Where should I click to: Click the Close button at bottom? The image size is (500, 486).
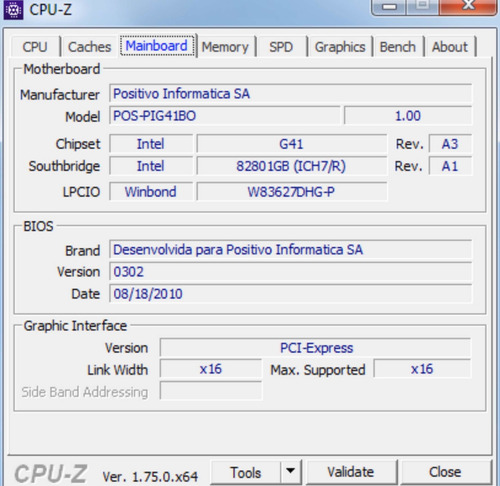445,472
